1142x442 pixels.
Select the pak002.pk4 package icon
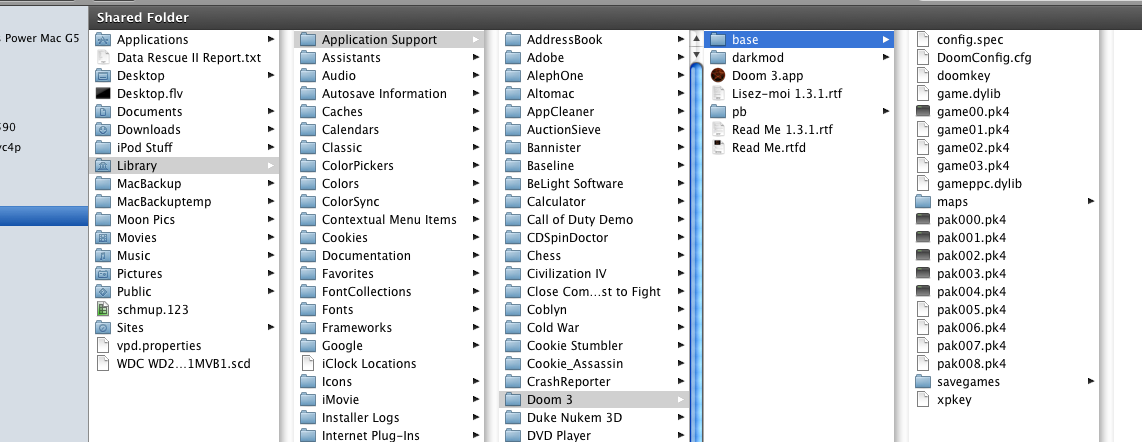pos(924,256)
